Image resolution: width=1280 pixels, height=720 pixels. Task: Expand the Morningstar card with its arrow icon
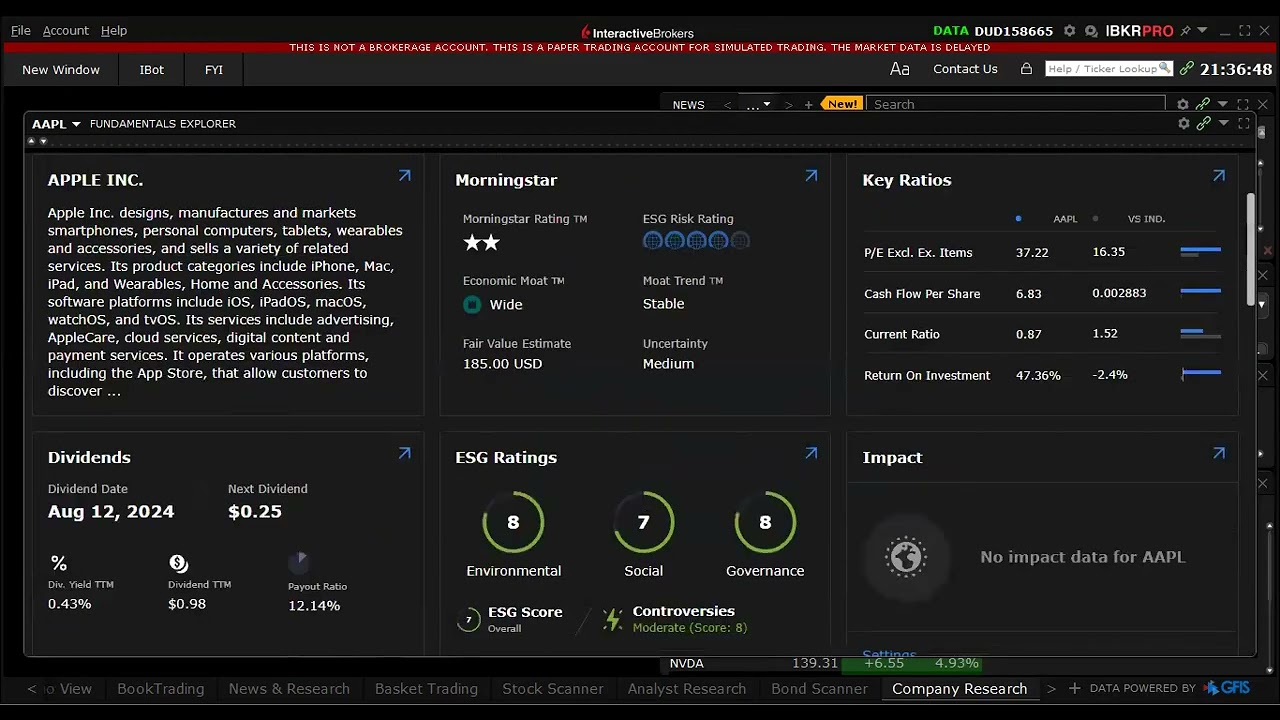coord(811,176)
